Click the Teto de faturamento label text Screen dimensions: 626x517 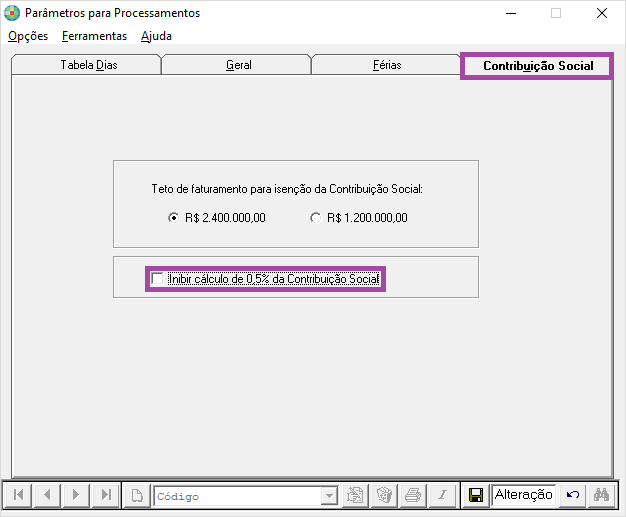(287, 189)
